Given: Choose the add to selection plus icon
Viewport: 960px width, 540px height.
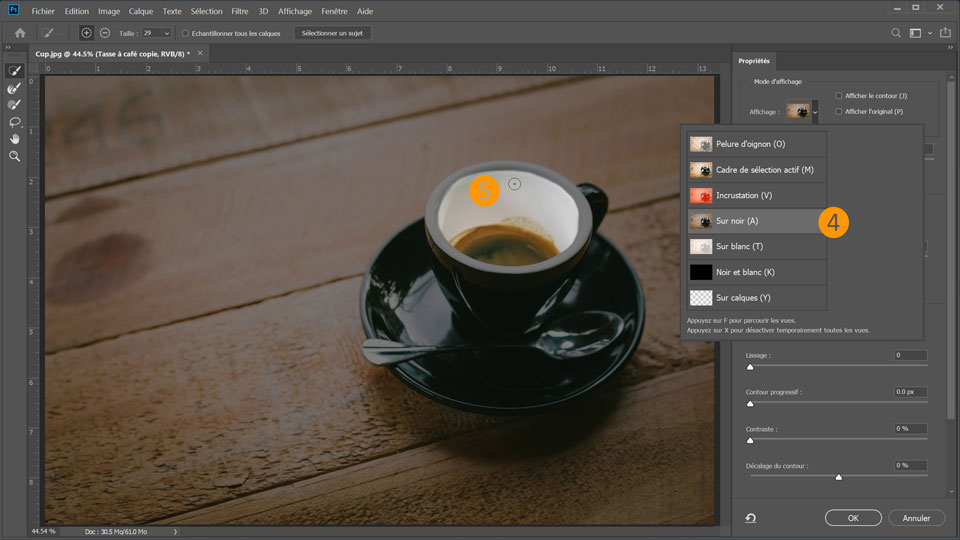Looking at the screenshot, I should tap(86, 33).
